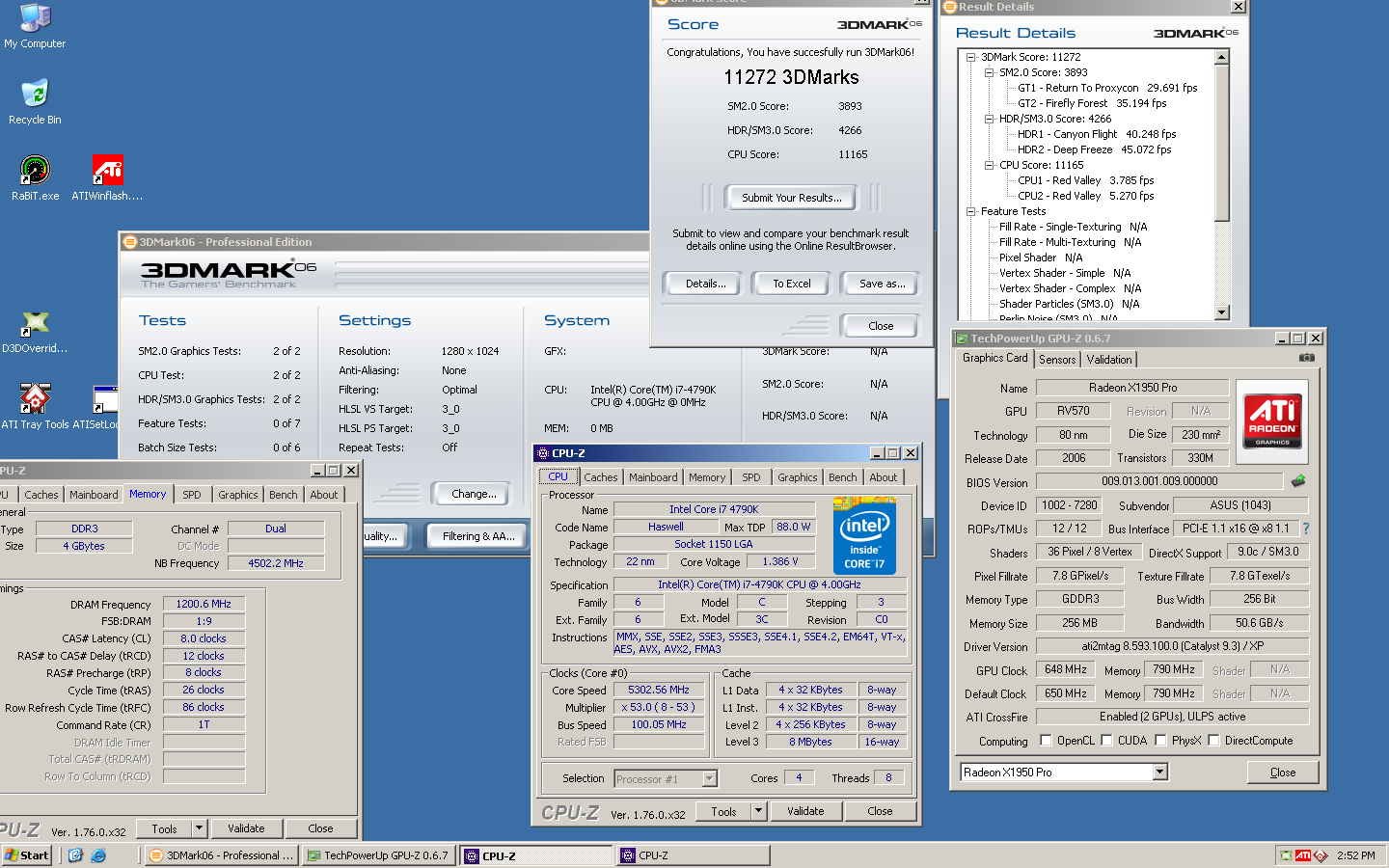Click the Result Details title bar icon
Viewport: 1389px width, 868px height.
(x=949, y=7)
